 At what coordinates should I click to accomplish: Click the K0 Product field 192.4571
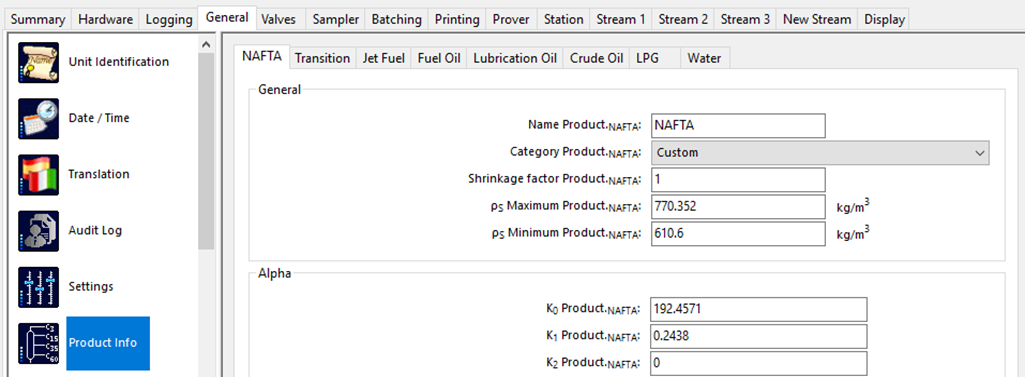(x=759, y=310)
